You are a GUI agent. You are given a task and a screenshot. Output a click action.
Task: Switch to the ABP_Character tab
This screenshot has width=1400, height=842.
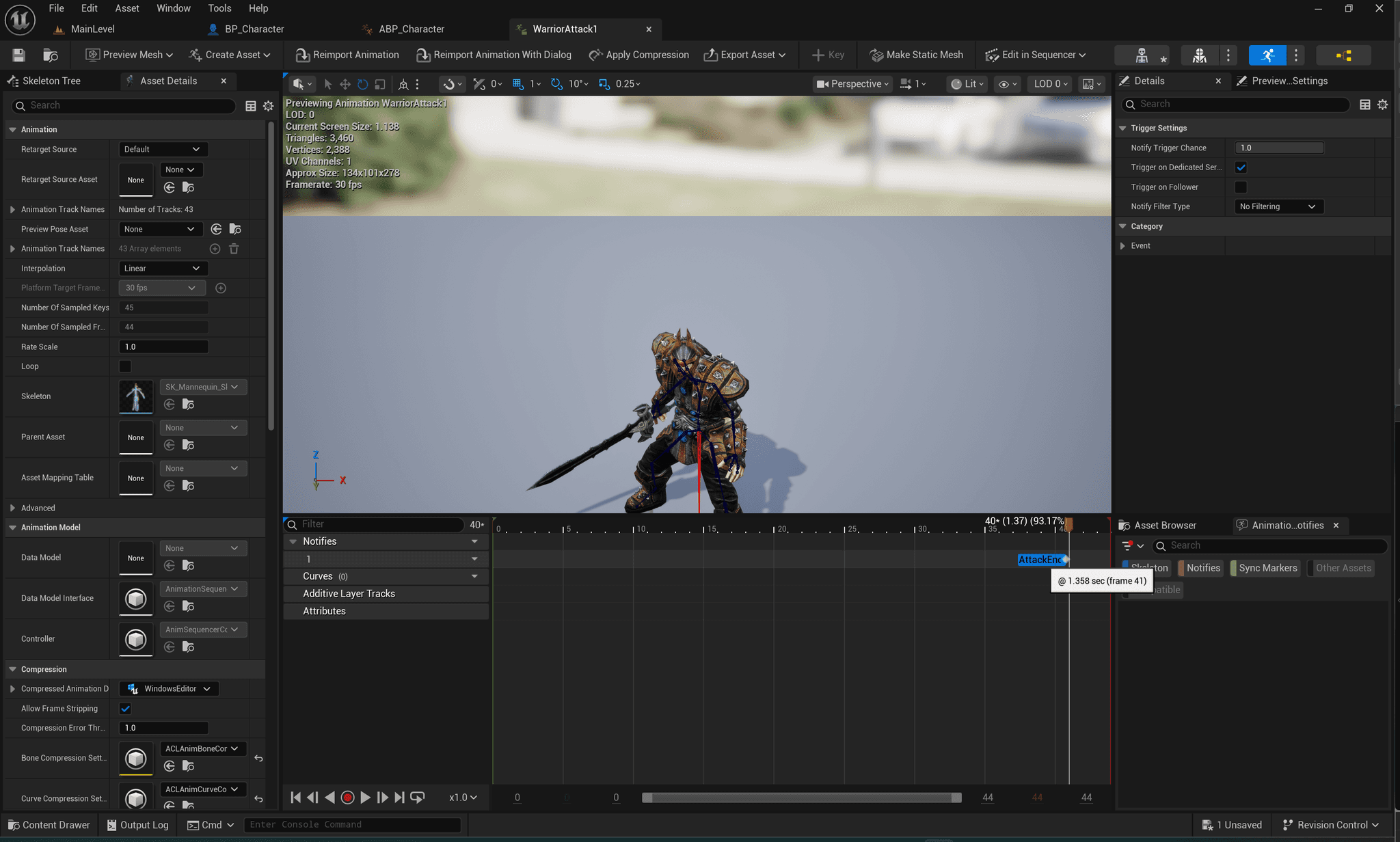tap(411, 29)
